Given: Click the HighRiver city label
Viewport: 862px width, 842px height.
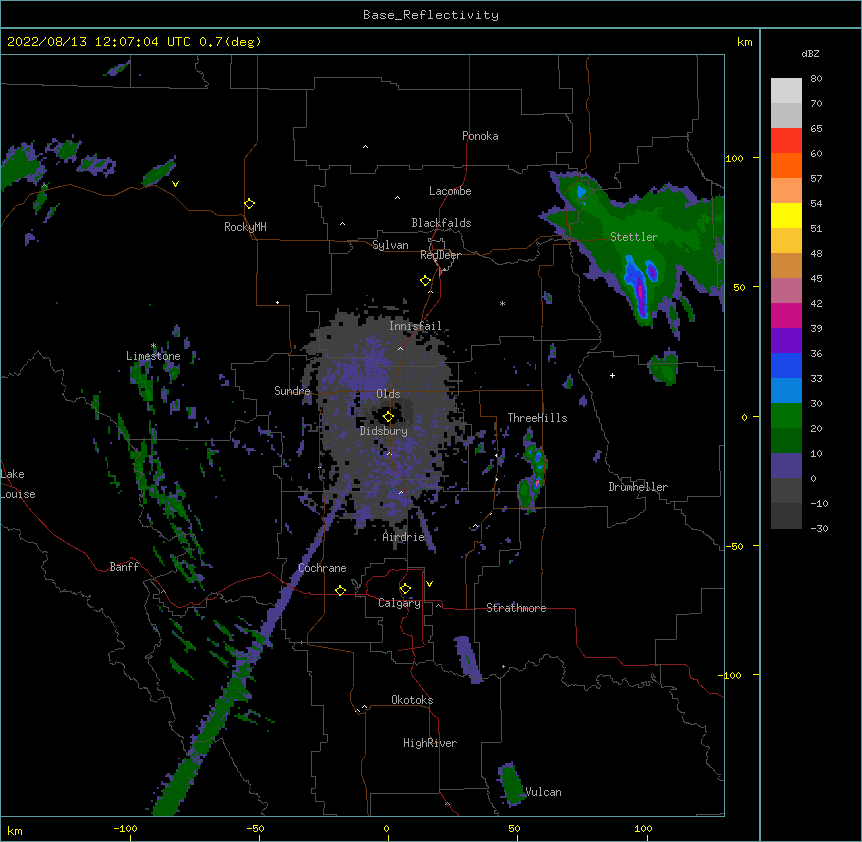Looking at the screenshot, I should 430,743.
